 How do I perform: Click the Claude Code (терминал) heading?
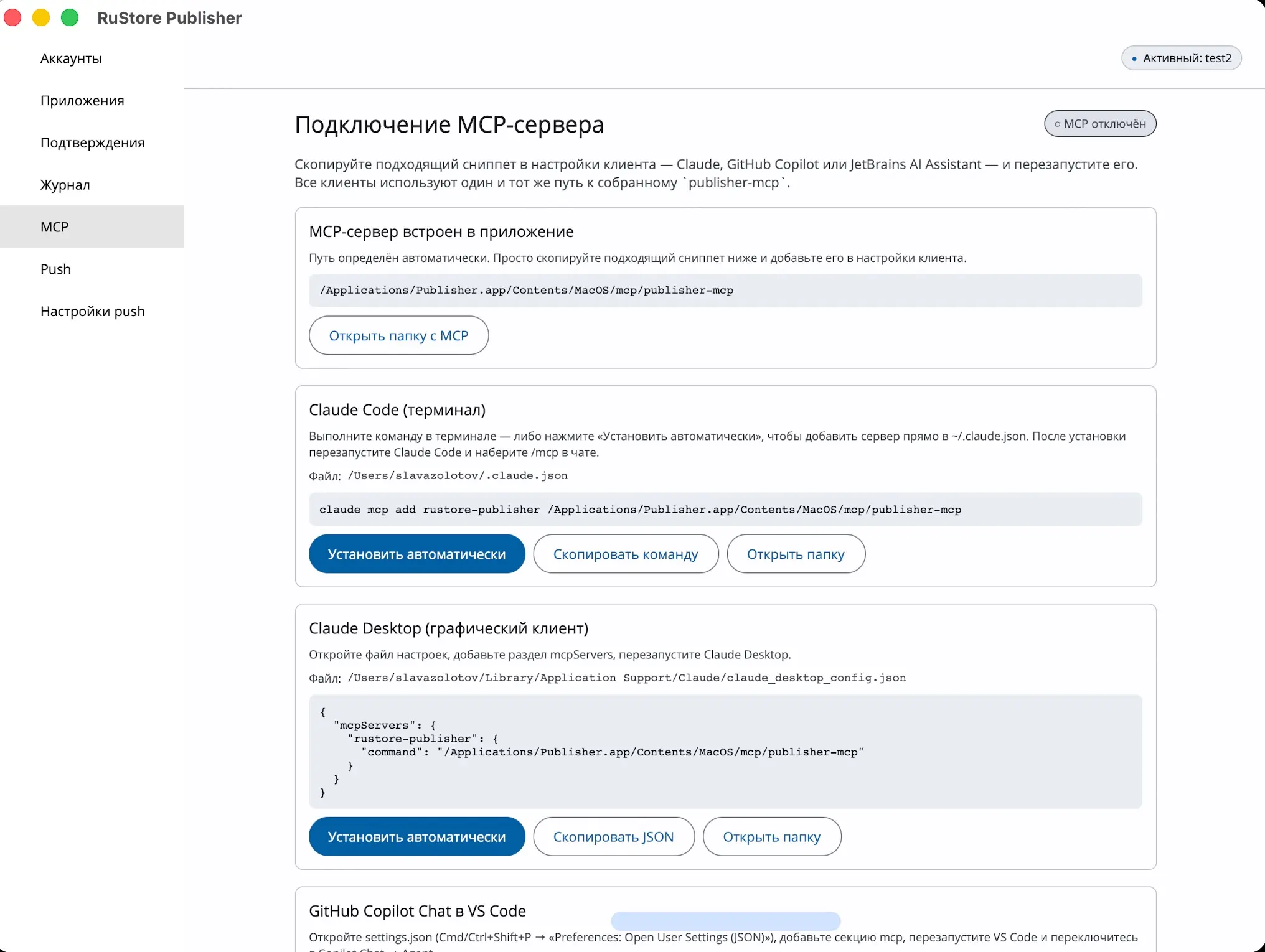coord(397,410)
